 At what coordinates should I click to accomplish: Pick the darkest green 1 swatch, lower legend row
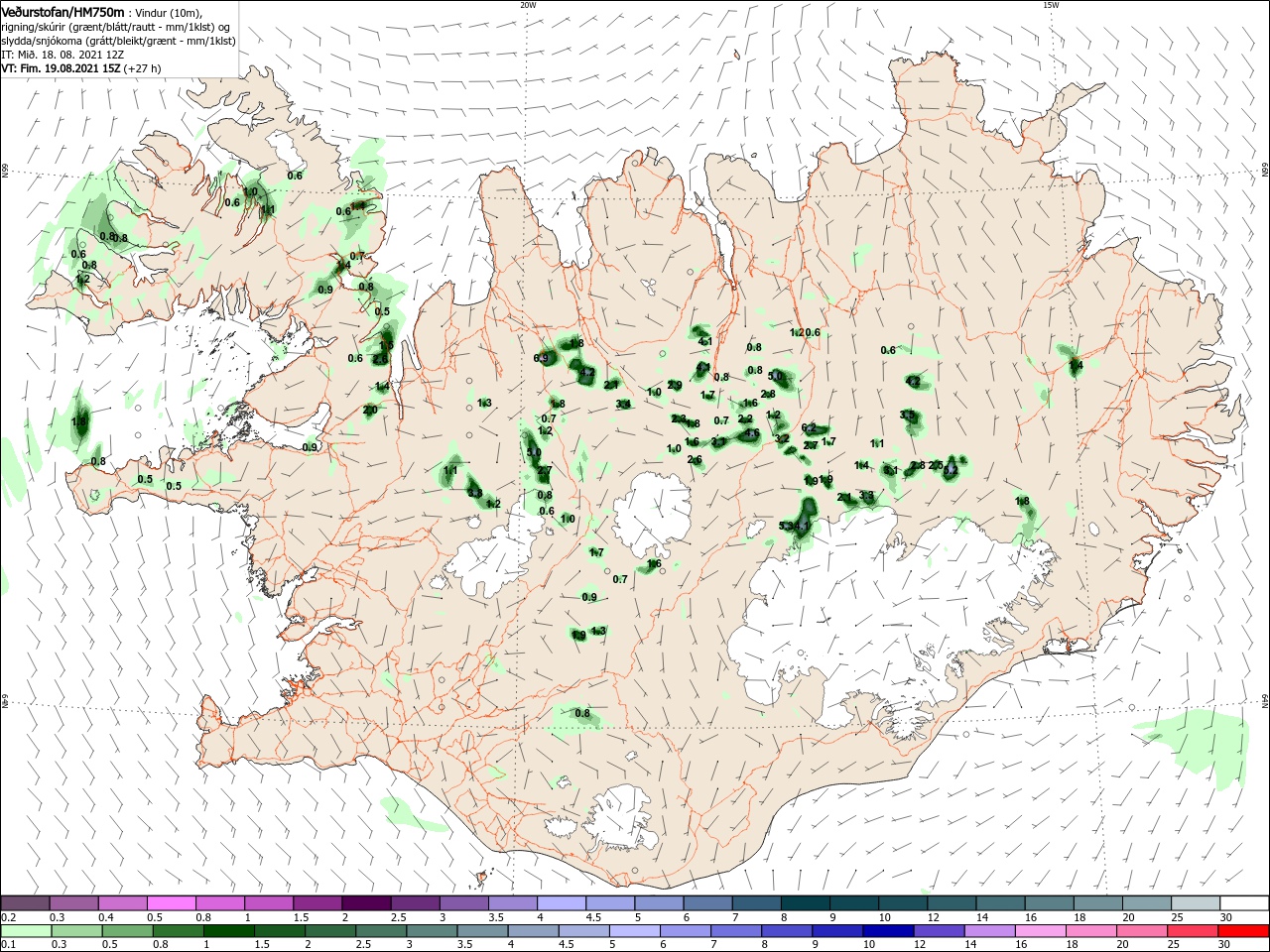tap(229, 931)
